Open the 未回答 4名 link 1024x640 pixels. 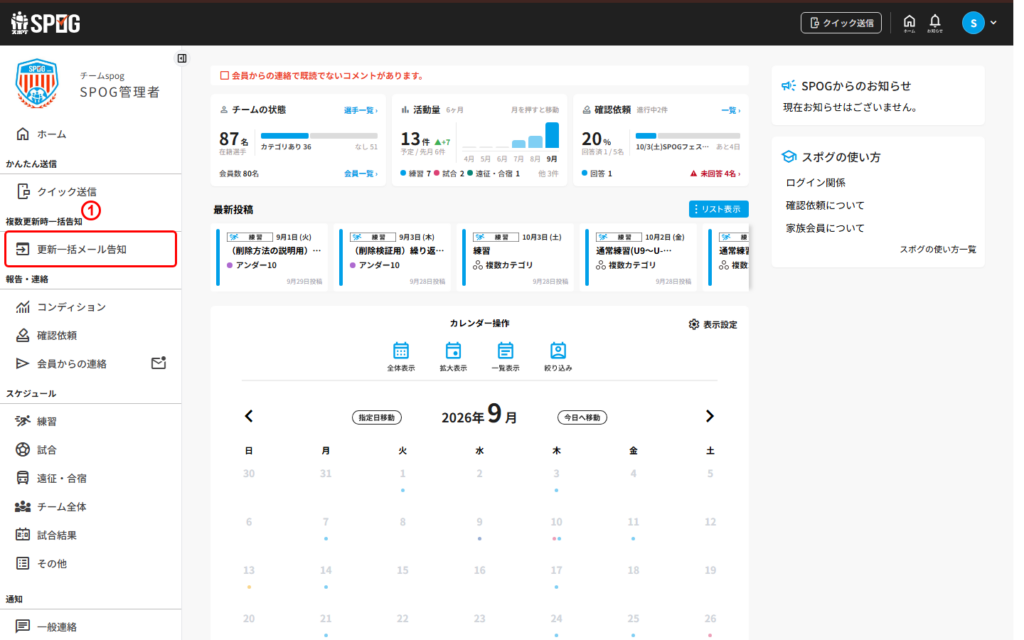pos(716,174)
